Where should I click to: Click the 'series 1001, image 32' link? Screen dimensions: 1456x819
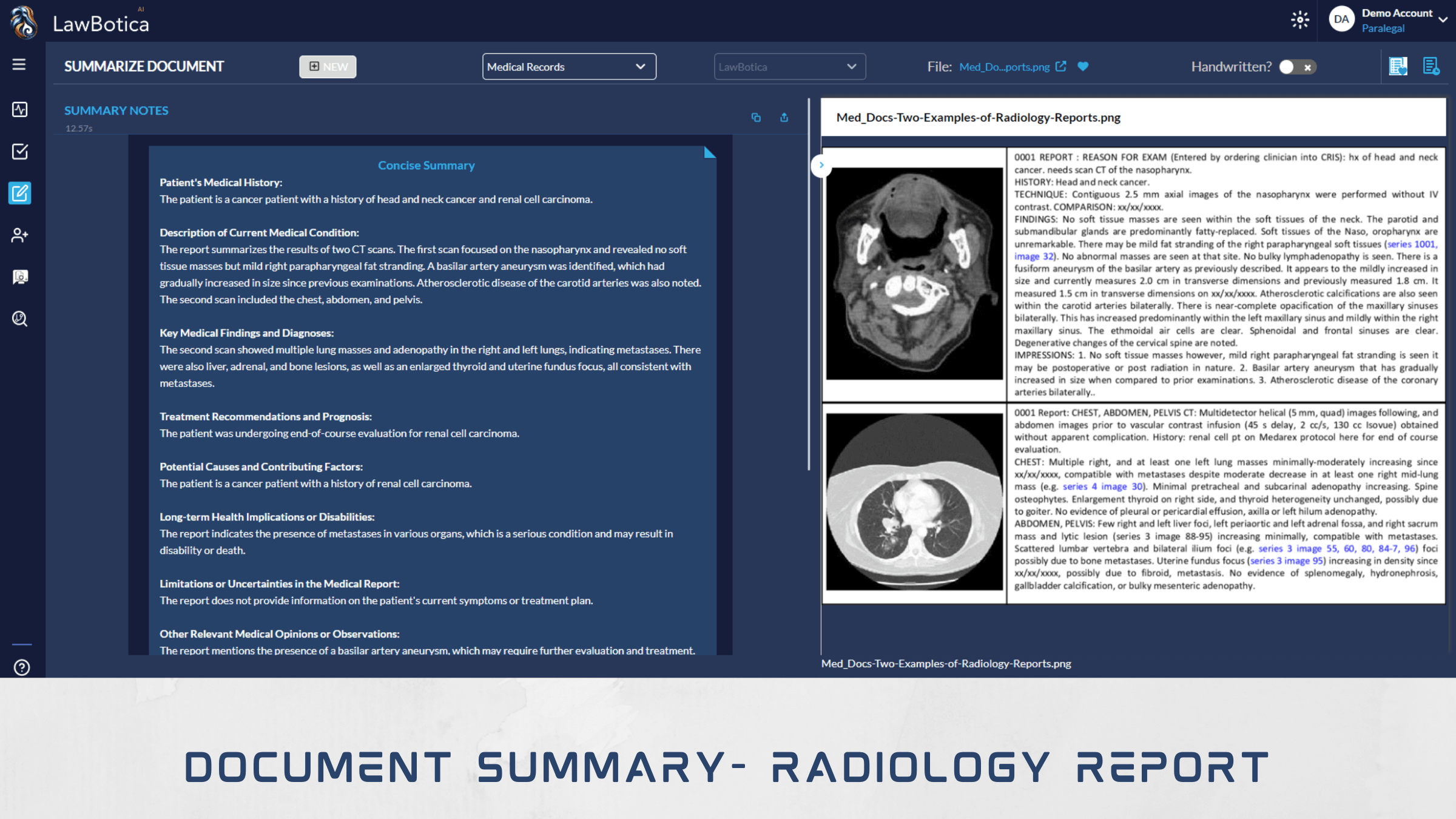1412,244
